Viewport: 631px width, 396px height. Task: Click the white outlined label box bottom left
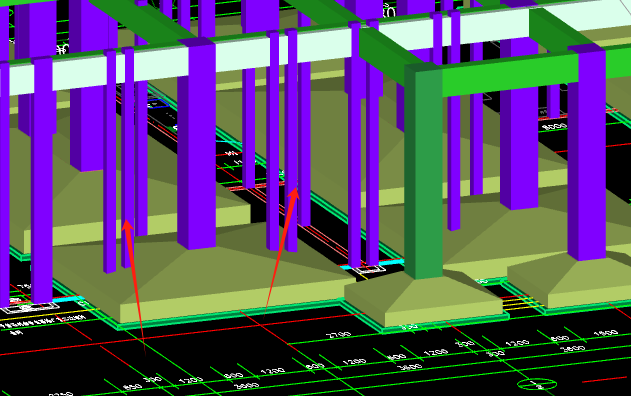click(29, 308)
